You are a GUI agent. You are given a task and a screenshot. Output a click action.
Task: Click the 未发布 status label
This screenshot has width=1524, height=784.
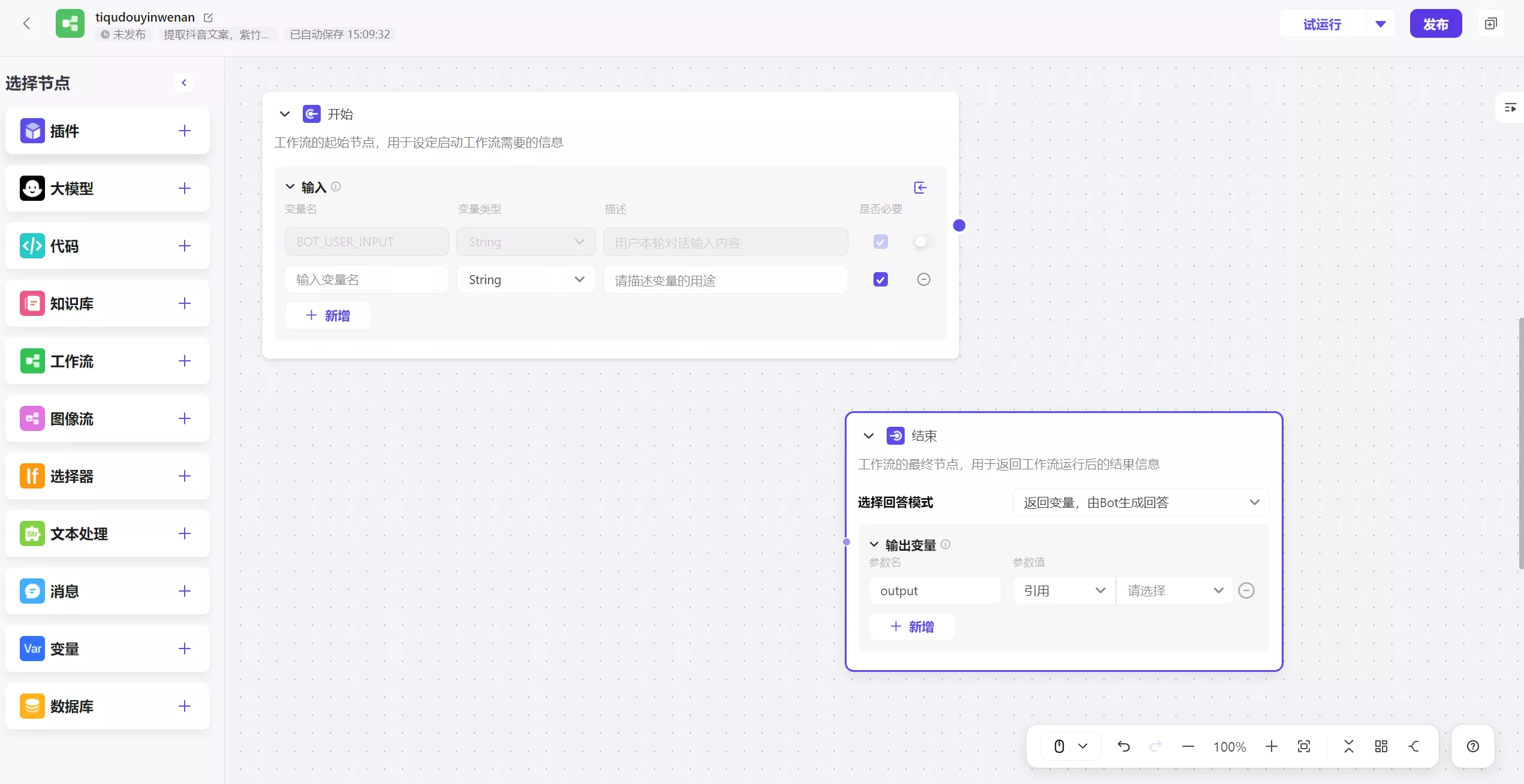click(x=123, y=34)
